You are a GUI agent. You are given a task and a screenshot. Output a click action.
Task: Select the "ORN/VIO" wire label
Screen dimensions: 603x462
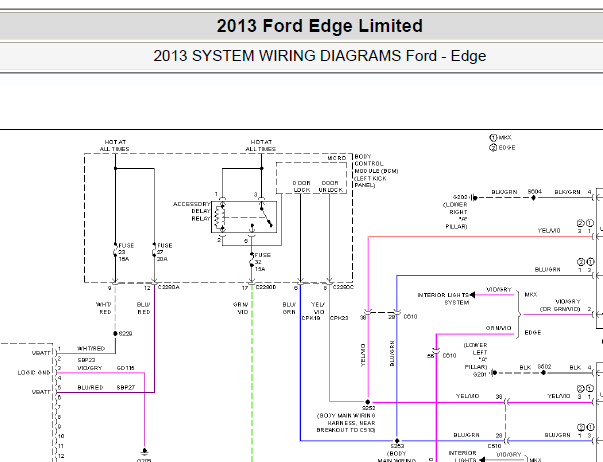pos(498,328)
